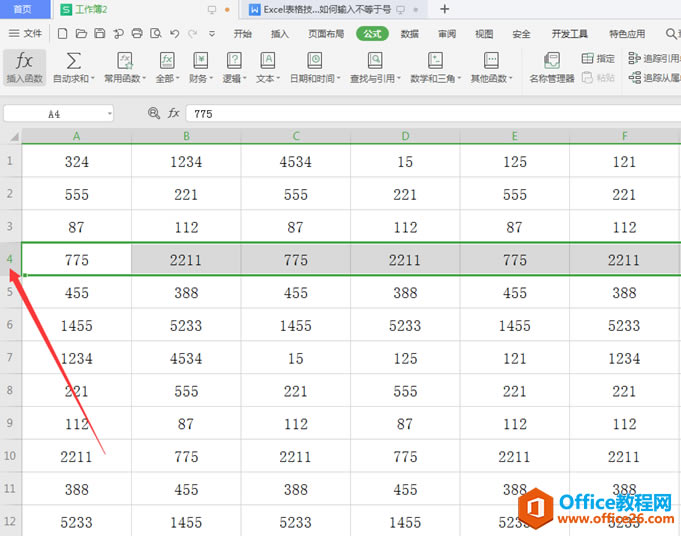Click the Insert Function (插入函数) icon
The width and height of the screenshot is (681, 536).
(x=24, y=61)
